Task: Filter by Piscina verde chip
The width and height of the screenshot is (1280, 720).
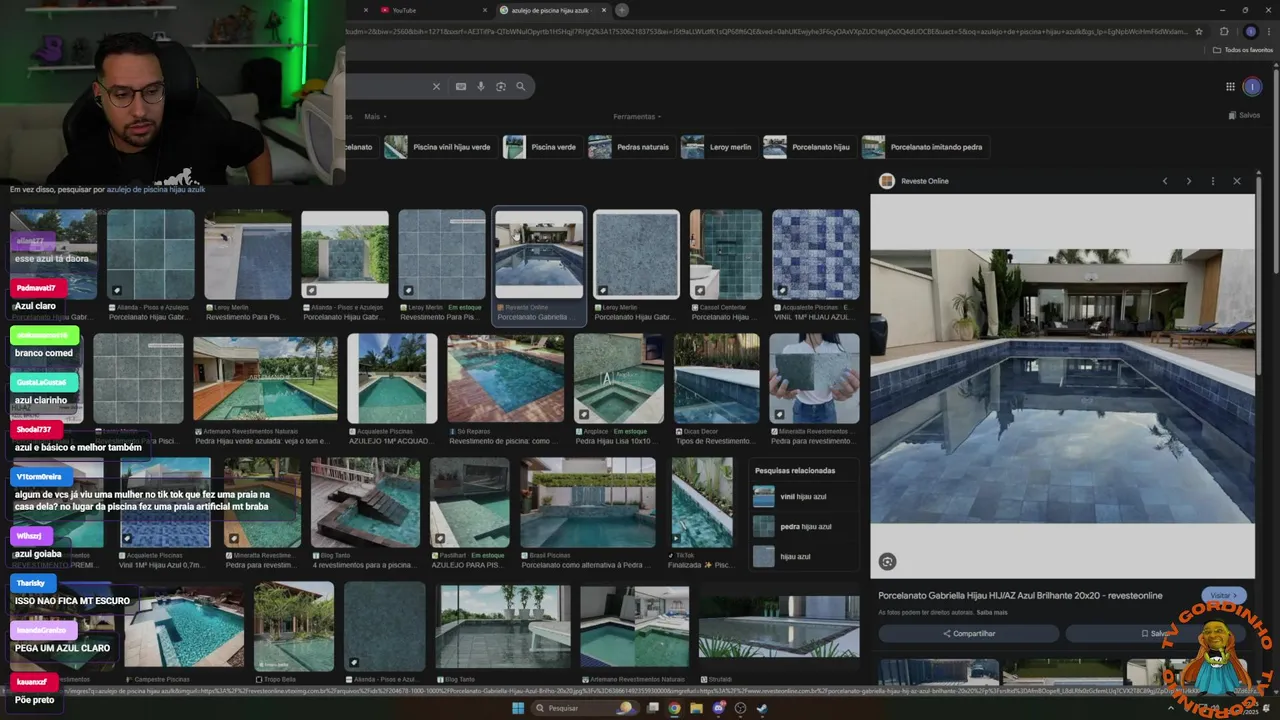Action: [x=540, y=147]
